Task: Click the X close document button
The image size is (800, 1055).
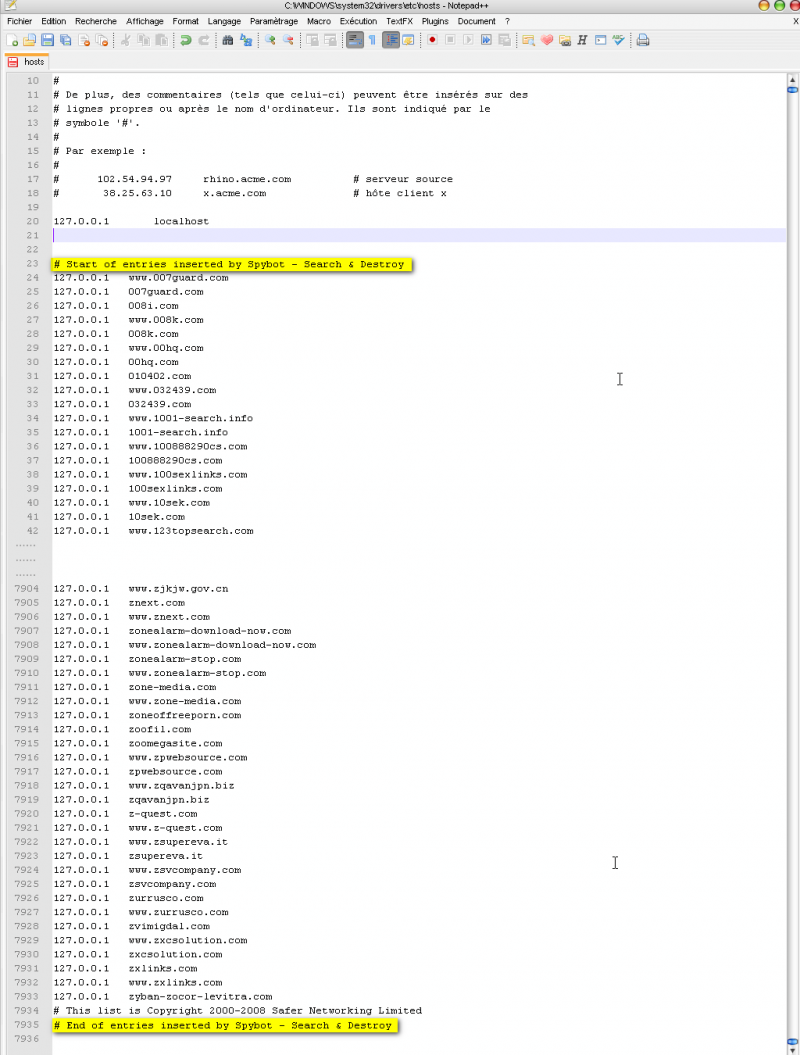Action: pos(795,21)
